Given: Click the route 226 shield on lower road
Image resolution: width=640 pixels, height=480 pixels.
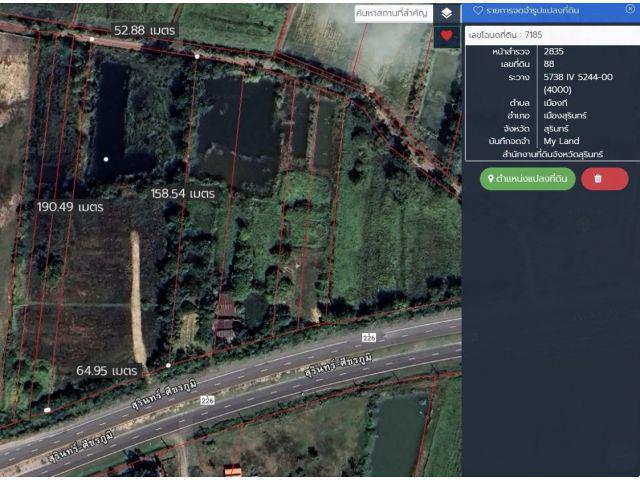Looking at the screenshot, I should (208, 400).
